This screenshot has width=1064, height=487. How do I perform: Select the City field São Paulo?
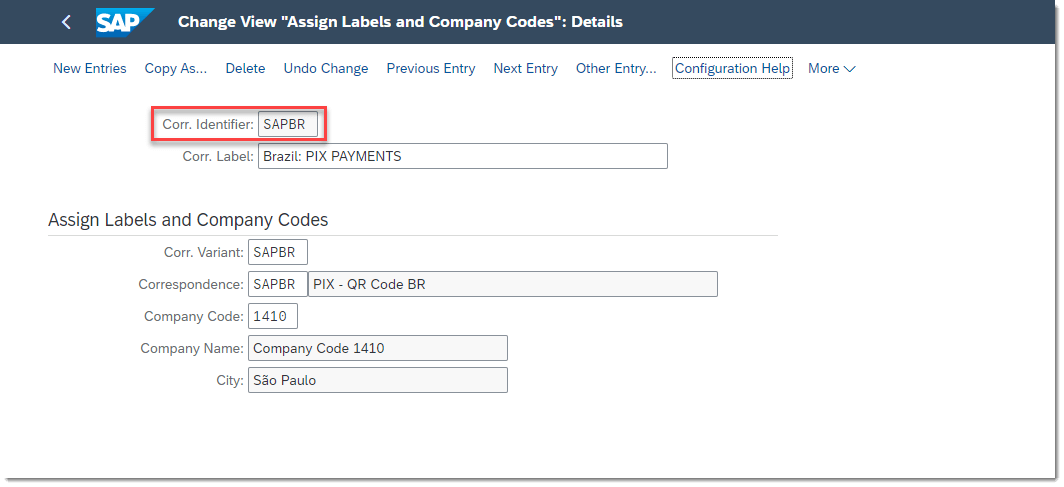(x=378, y=380)
